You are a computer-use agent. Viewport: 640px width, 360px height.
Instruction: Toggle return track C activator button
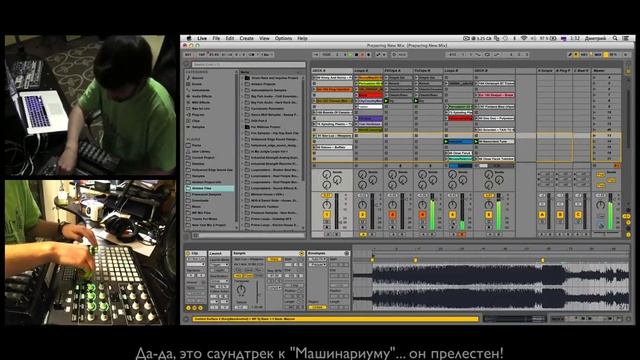coord(578,215)
